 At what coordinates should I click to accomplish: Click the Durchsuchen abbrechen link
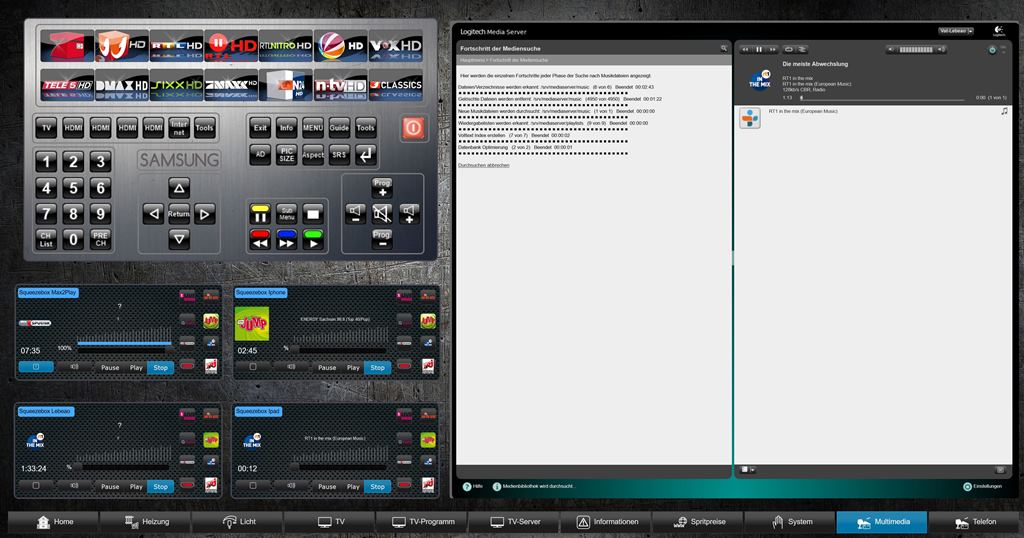pos(483,165)
